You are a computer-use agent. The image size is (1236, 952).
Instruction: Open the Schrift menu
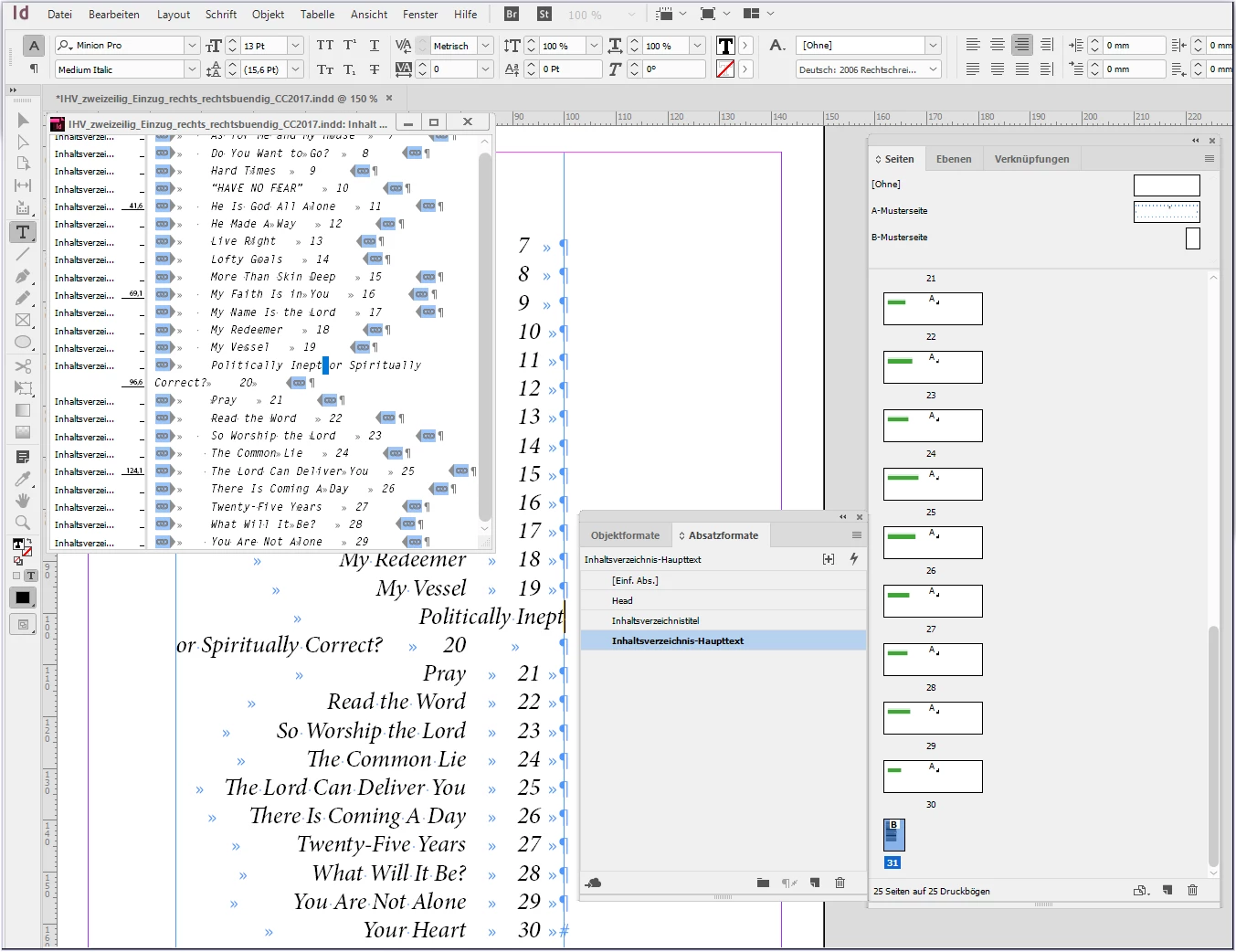[221, 14]
